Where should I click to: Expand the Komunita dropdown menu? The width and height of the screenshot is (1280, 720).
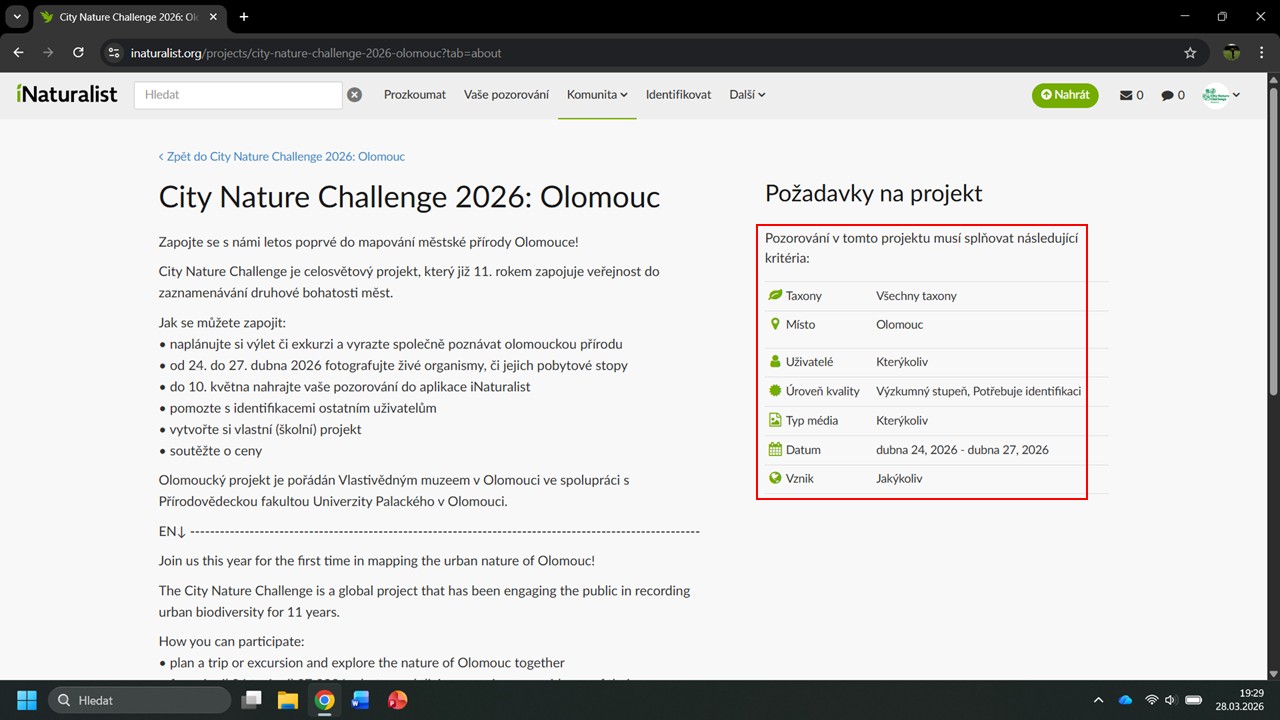[x=597, y=95]
